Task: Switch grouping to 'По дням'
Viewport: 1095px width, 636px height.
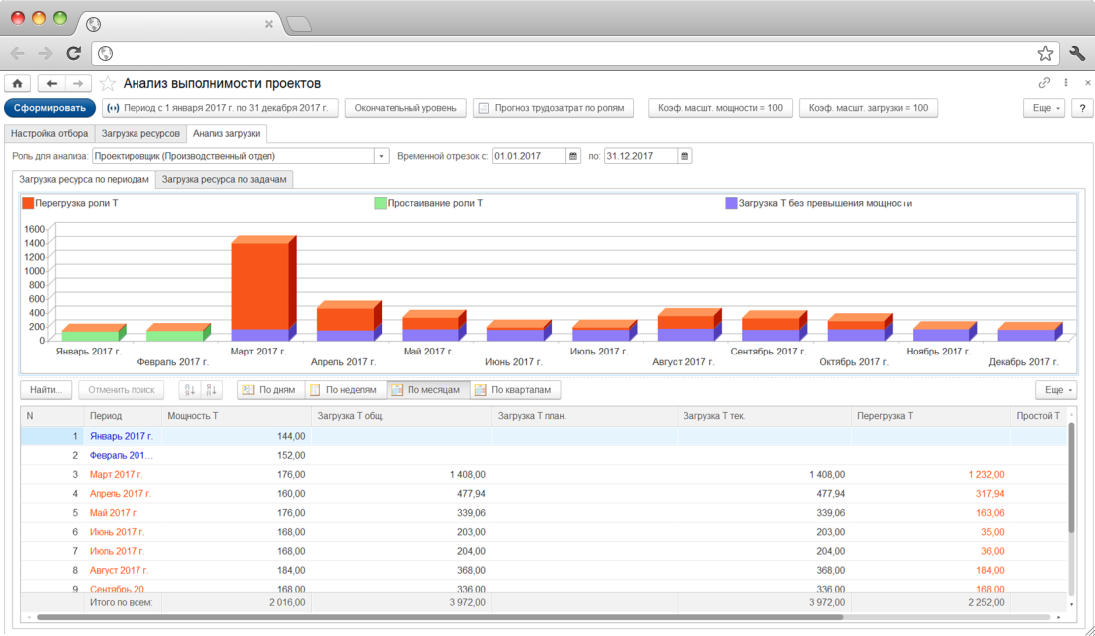Action: (270, 390)
